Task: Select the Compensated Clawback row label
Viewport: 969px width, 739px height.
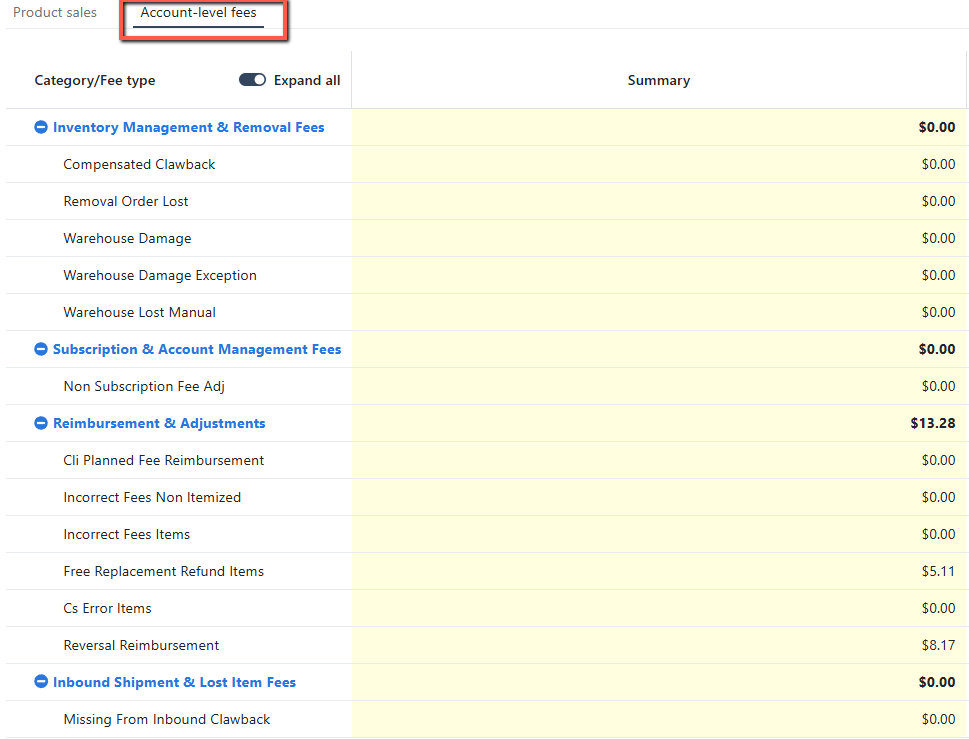Action: (x=139, y=164)
